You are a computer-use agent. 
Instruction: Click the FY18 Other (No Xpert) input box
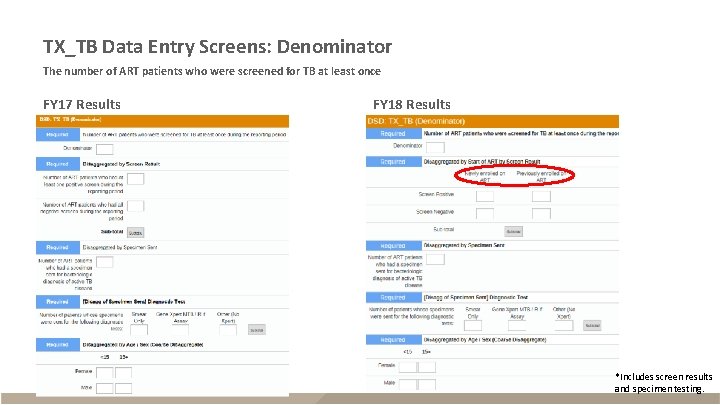pos(564,326)
